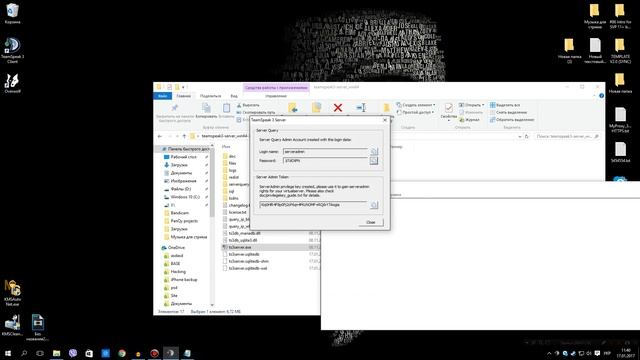Click Explorer Back navigation arrow

(160, 136)
